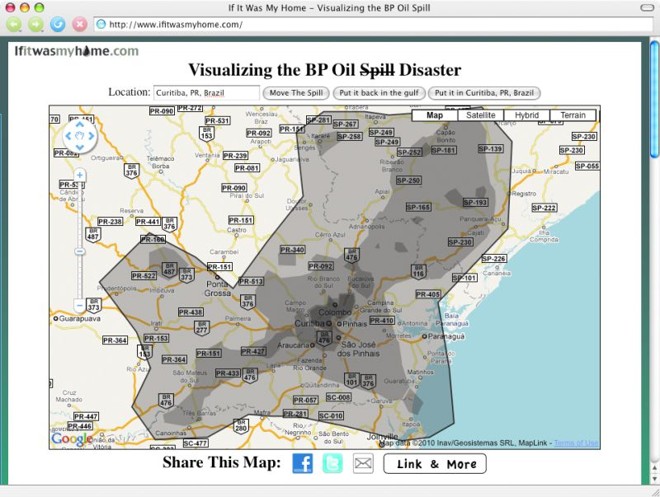Click the SP-222 road marker
Viewport: 660px width, 497px height.
coord(544,207)
